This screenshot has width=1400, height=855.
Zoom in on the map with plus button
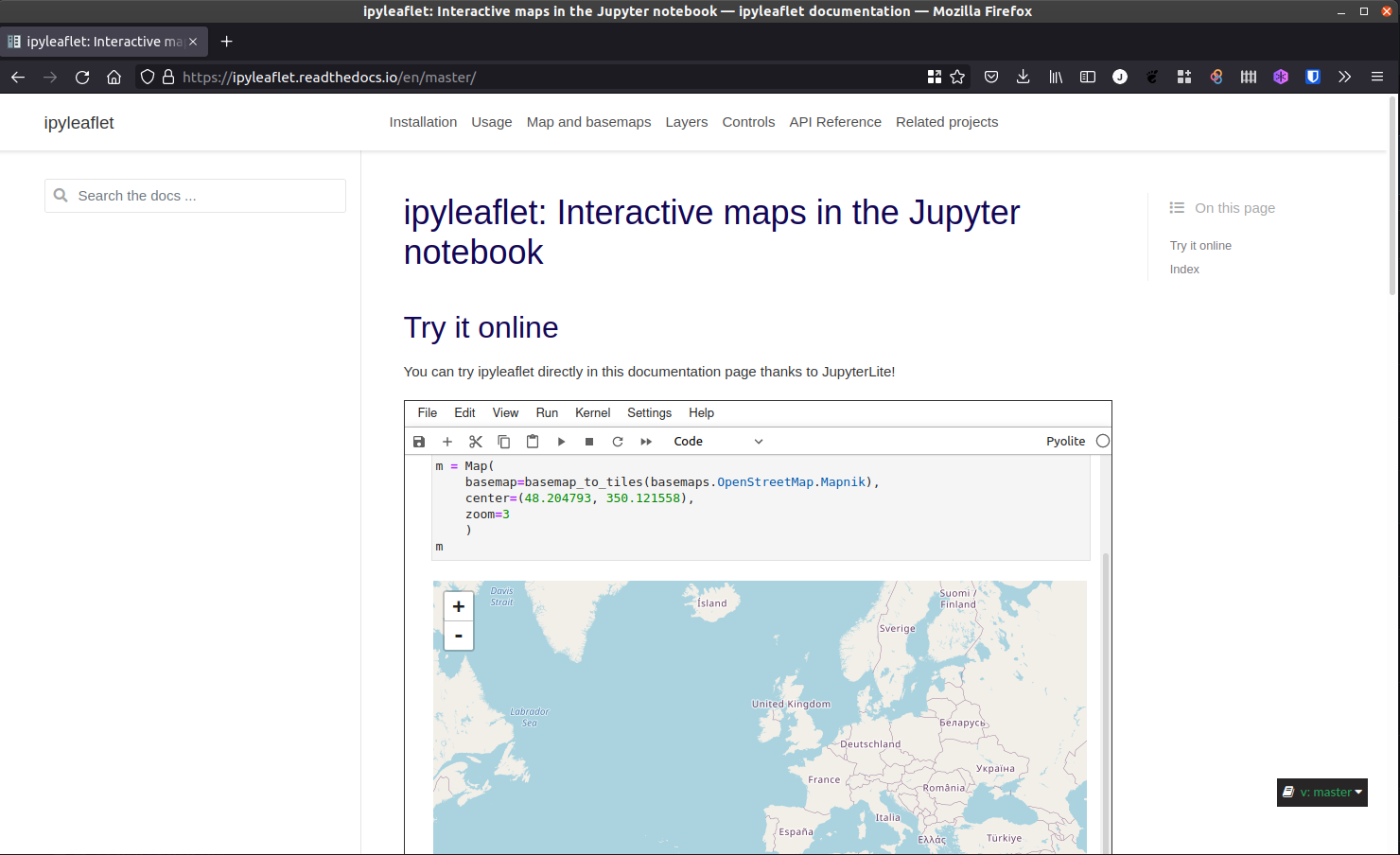(459, 606)
